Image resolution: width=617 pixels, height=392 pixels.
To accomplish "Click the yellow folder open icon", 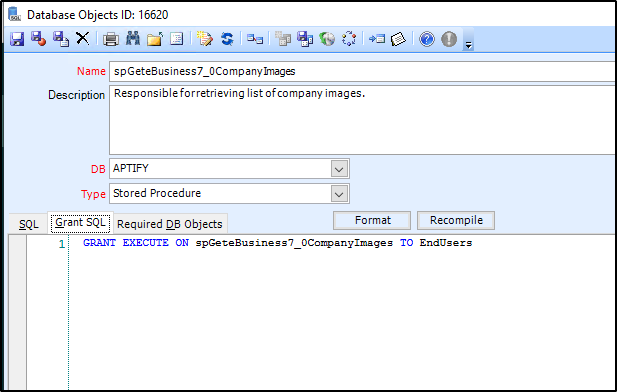I will (155, 39).
